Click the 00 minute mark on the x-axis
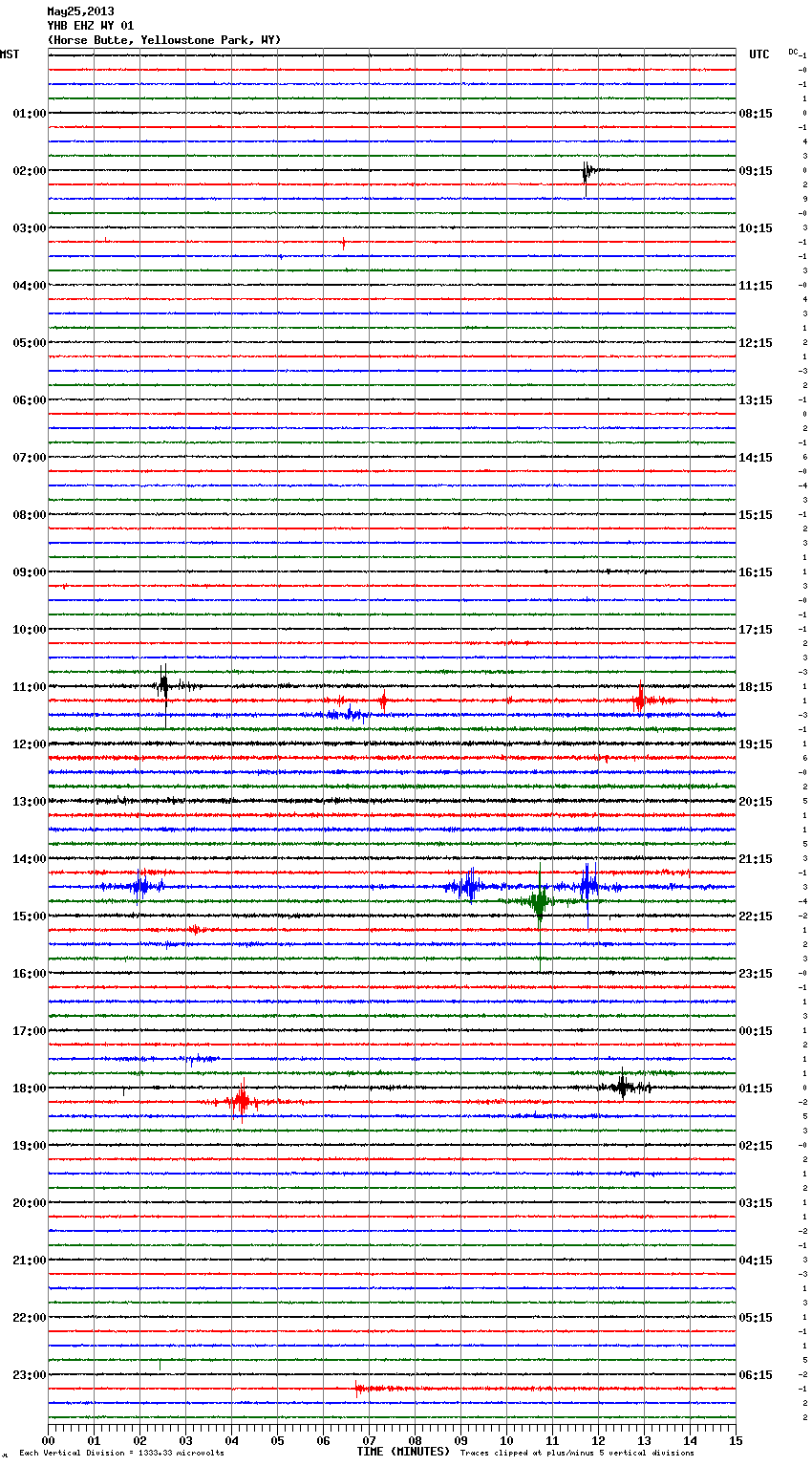The height and width of the screenshot is (1466, 812). 48,1440
